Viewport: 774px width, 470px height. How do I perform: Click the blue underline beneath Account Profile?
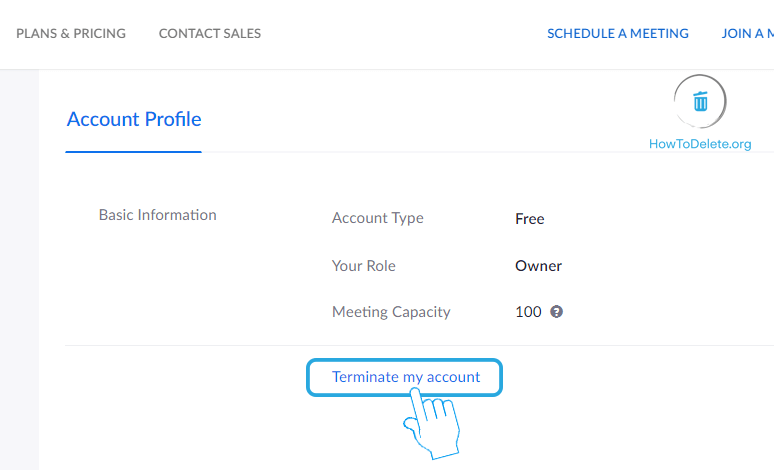point(134,152)
